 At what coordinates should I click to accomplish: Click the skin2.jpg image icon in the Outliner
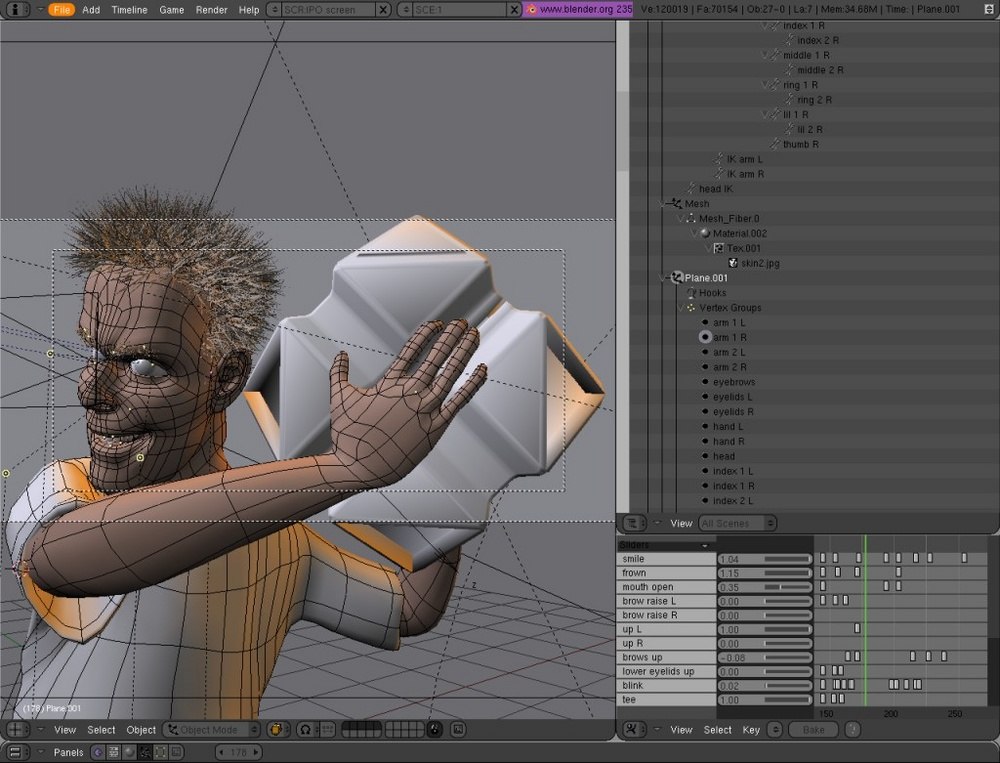pos(734,262)
